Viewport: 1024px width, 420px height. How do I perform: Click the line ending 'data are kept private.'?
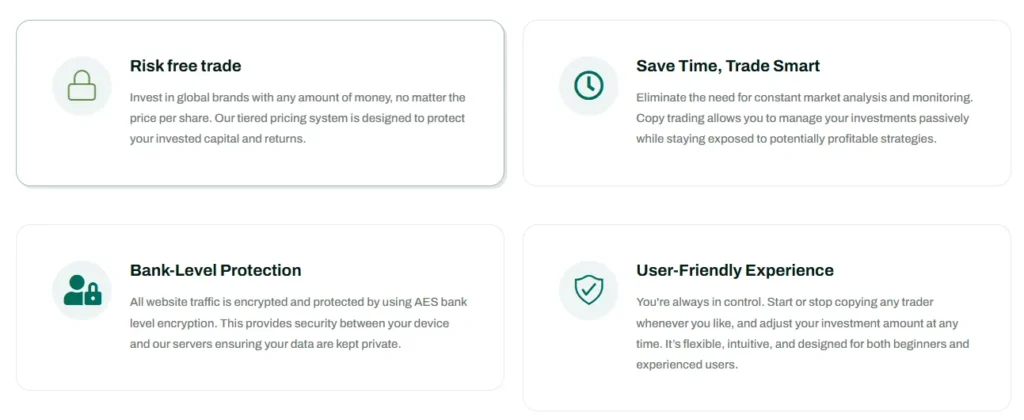click(x=264, y=344)
